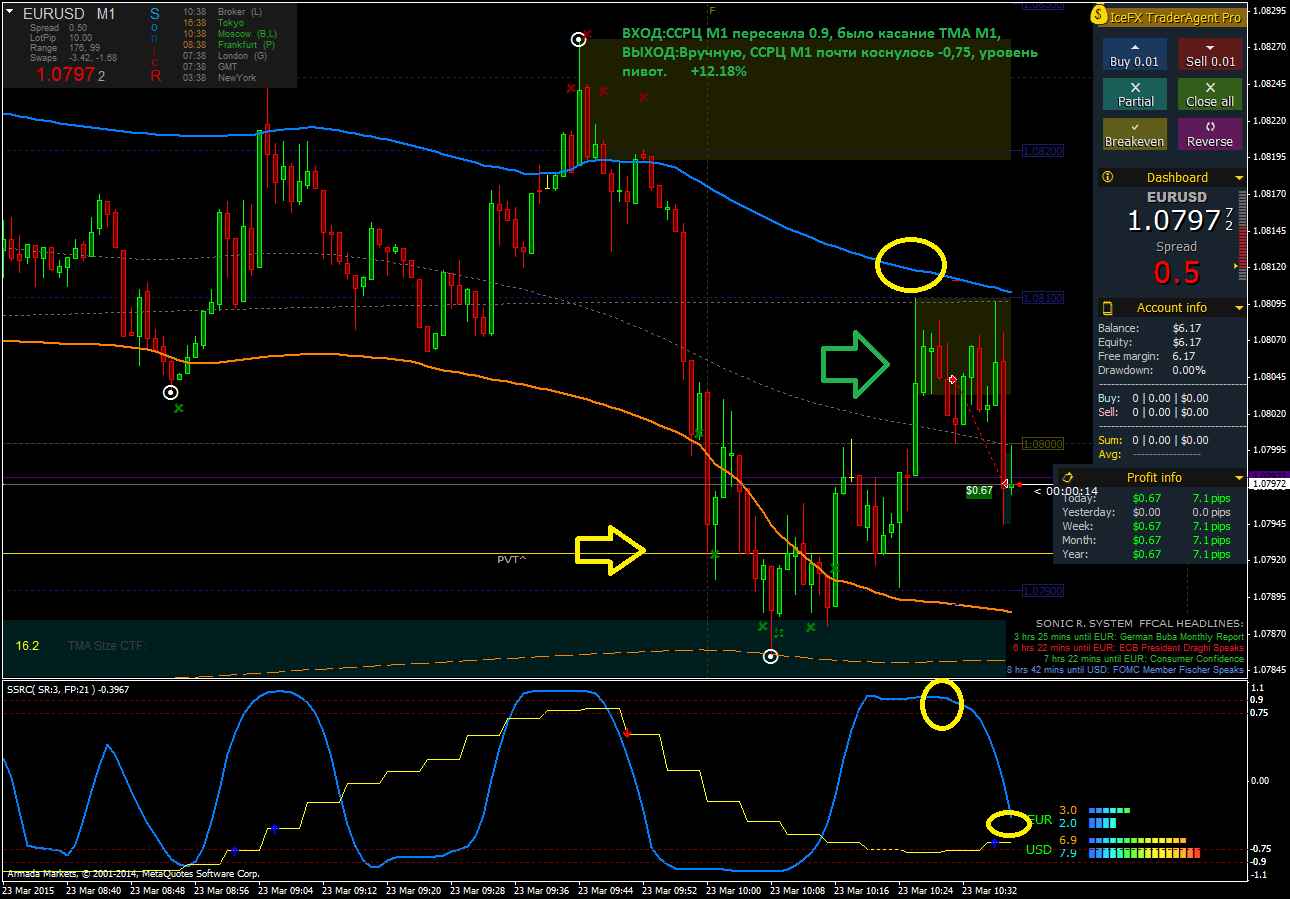Select the white circle marker near orange band
Viewport: 1290px width, 899px height.
170,392
